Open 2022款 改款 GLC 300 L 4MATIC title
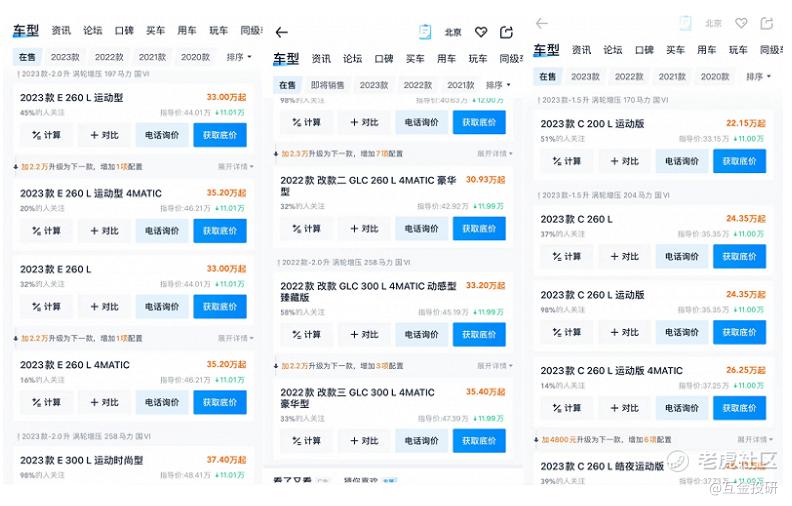The image size is (792, 506). tap(368, 292)
